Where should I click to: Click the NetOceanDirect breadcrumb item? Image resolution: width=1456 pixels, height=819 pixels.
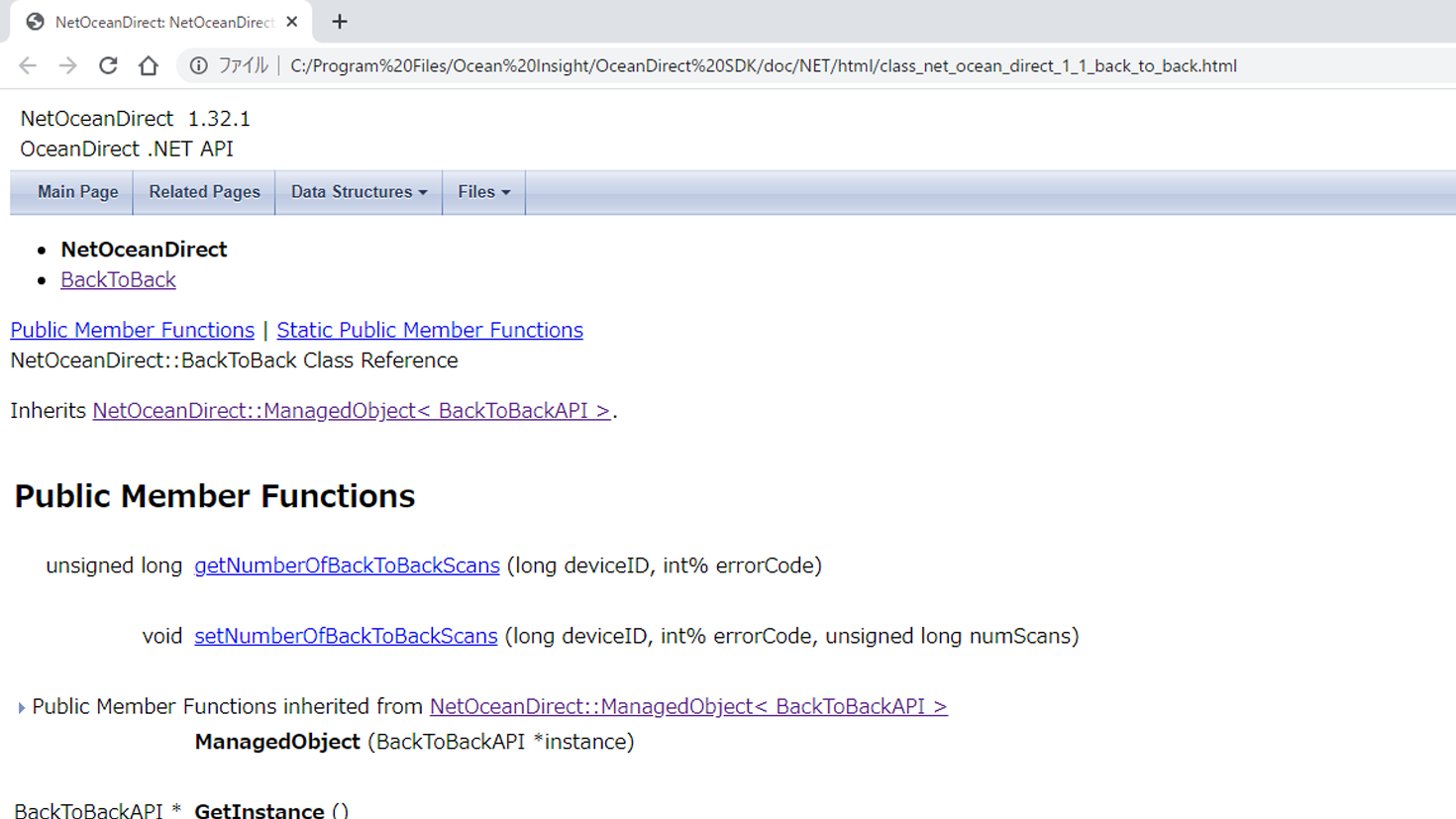pos(144,250)
